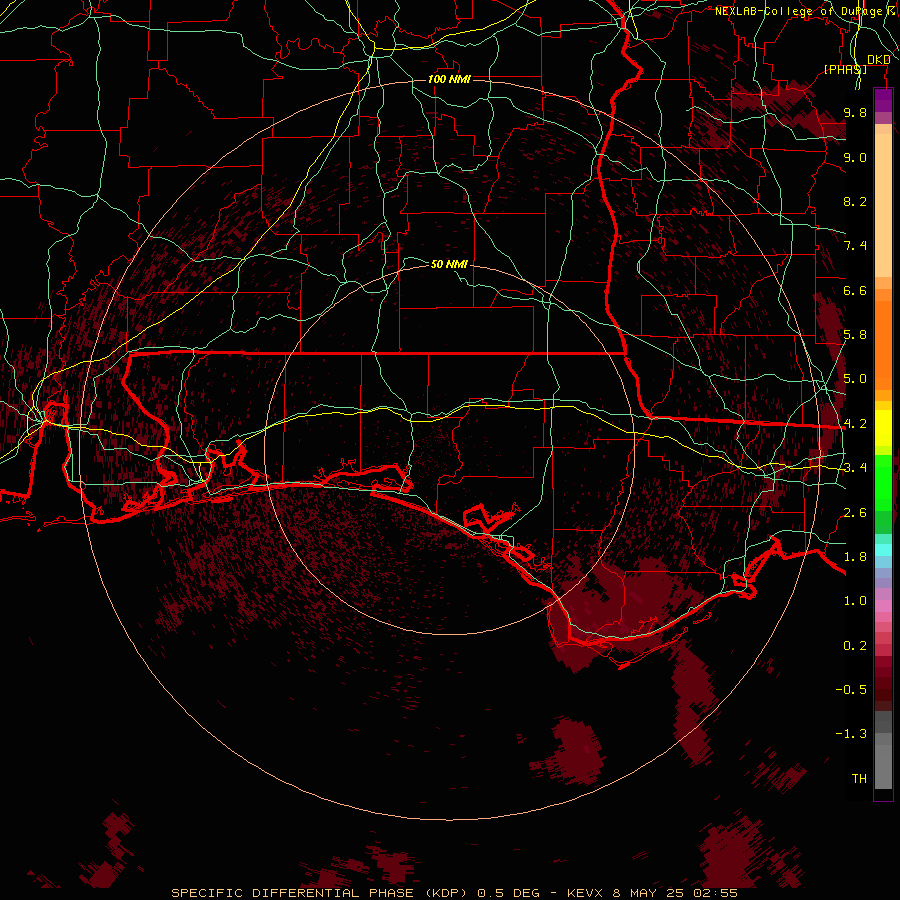Select the 7.4 scale value

click(x=855, y=246)
